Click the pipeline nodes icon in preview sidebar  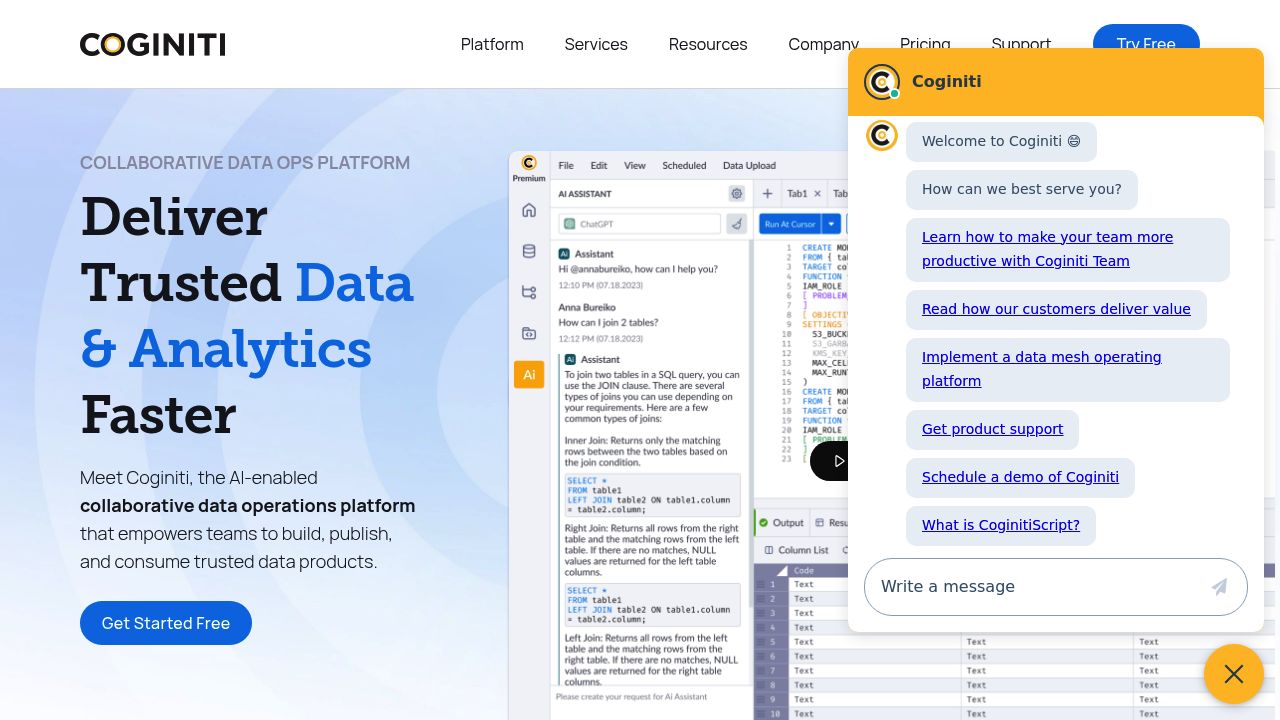pos(529,292)
